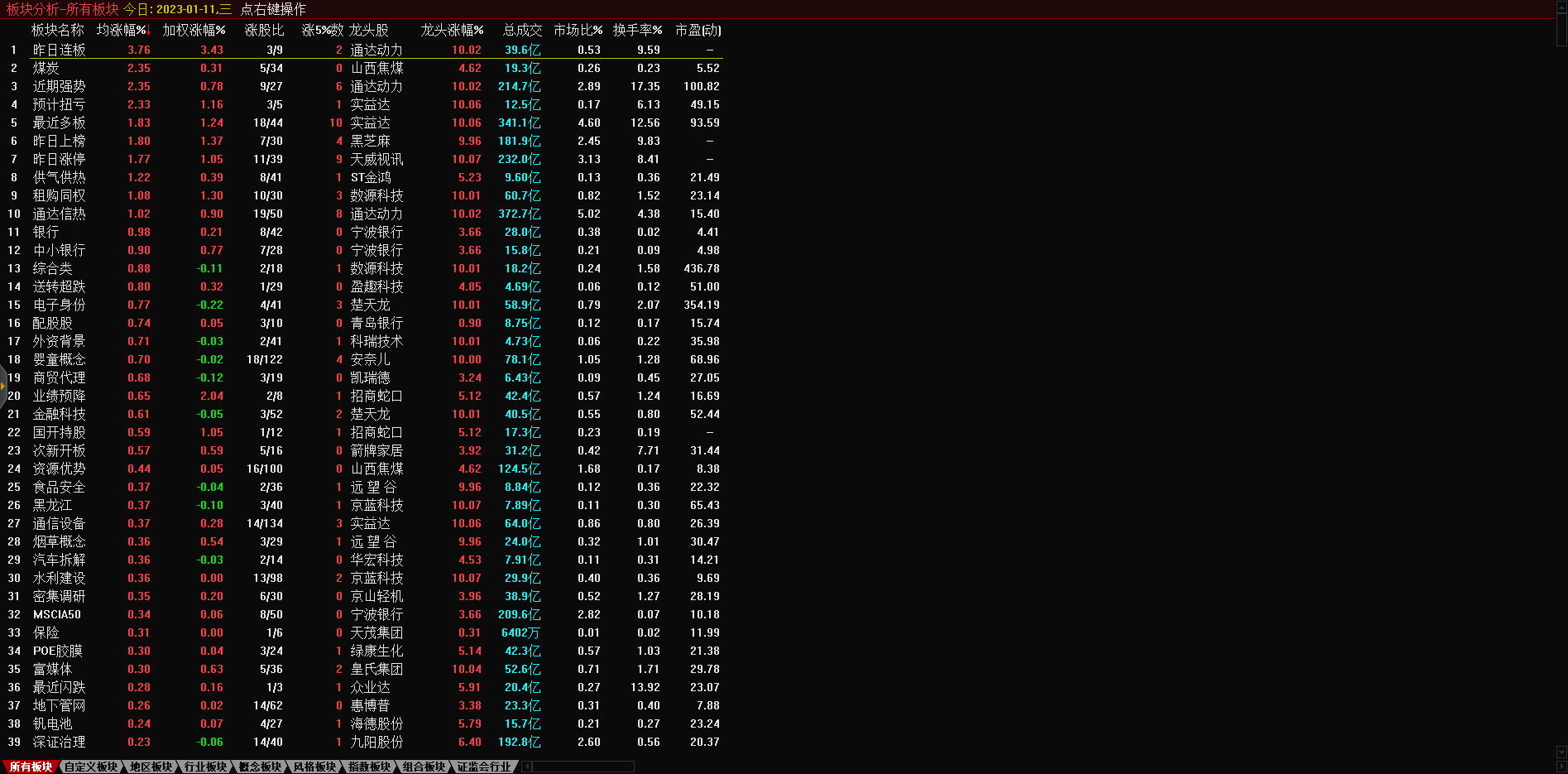1568x774 pixels.
Task: Open the 自定义板块 tab
Action: 91,767
